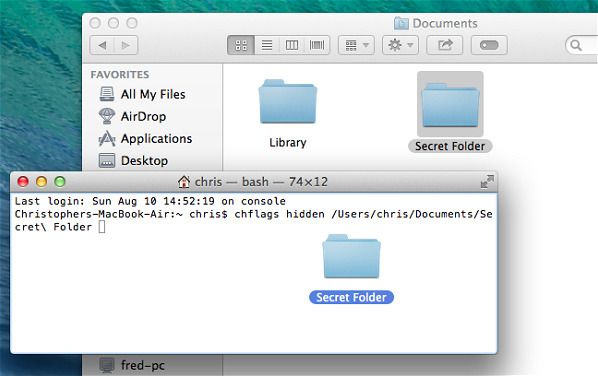Click the Share button in Finder toolbar

(445, 45)
